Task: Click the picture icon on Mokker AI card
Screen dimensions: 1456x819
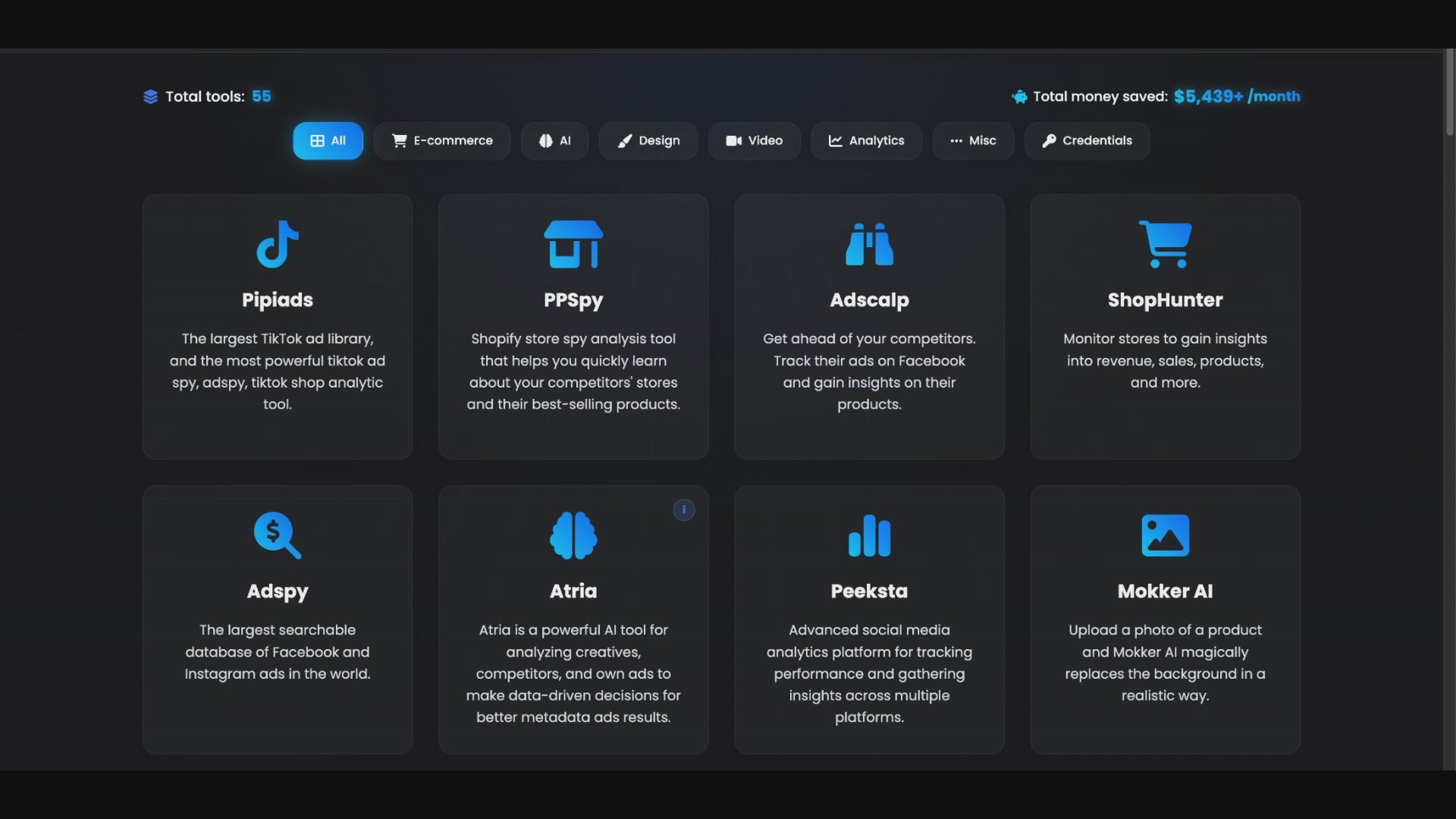Action: click(1165, 535)
